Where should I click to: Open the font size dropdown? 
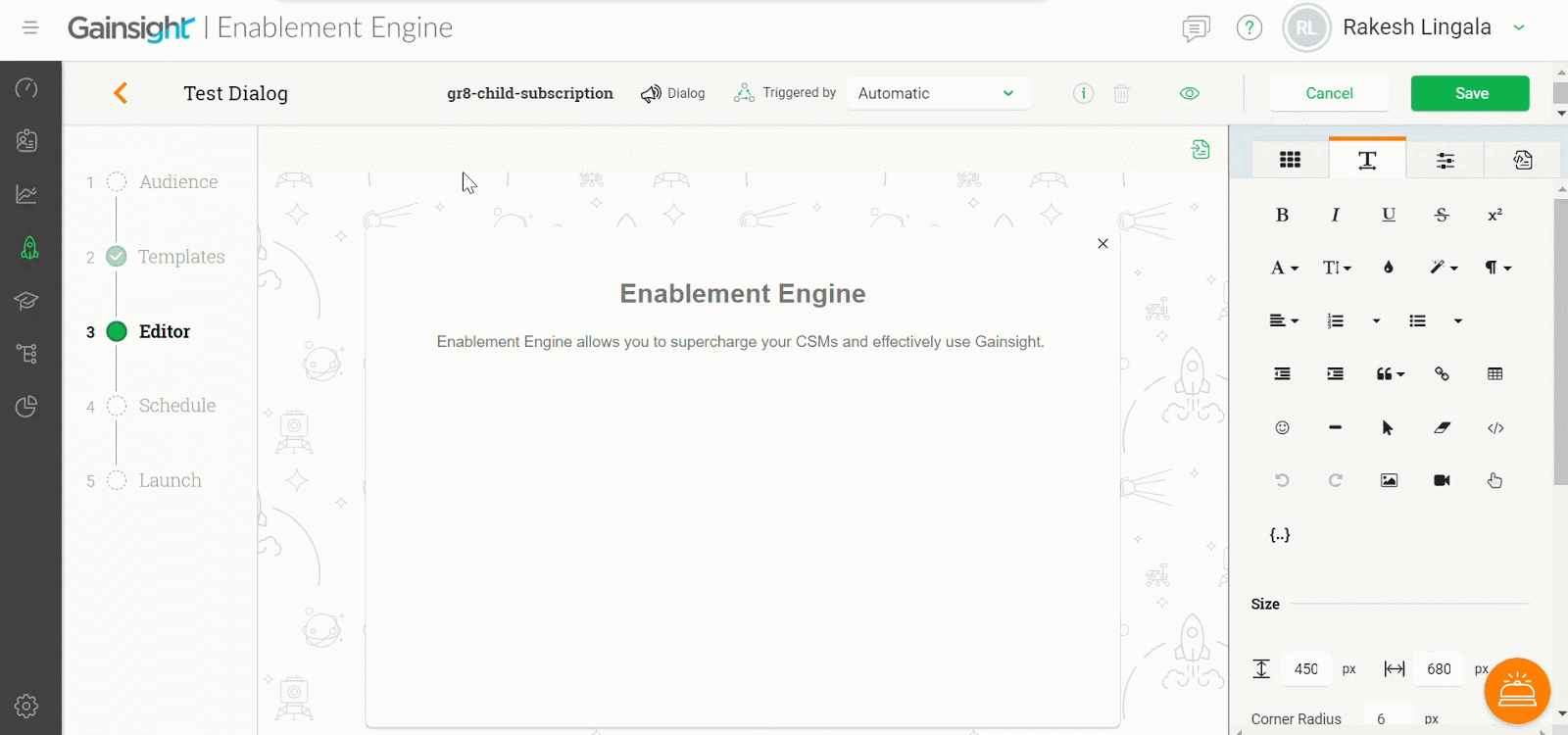[x=1337, y=268]
